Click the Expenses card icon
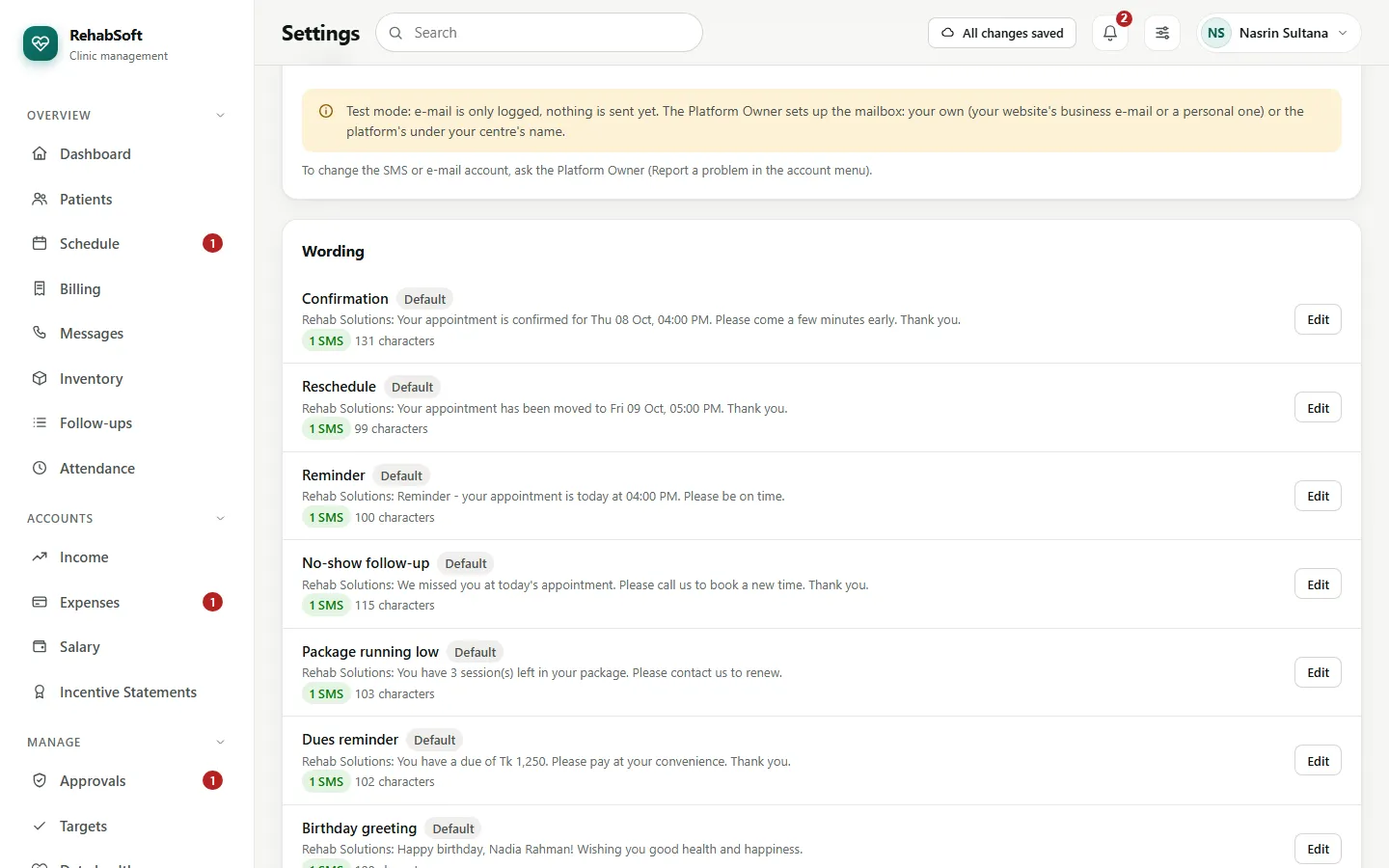 coord(40,602)
